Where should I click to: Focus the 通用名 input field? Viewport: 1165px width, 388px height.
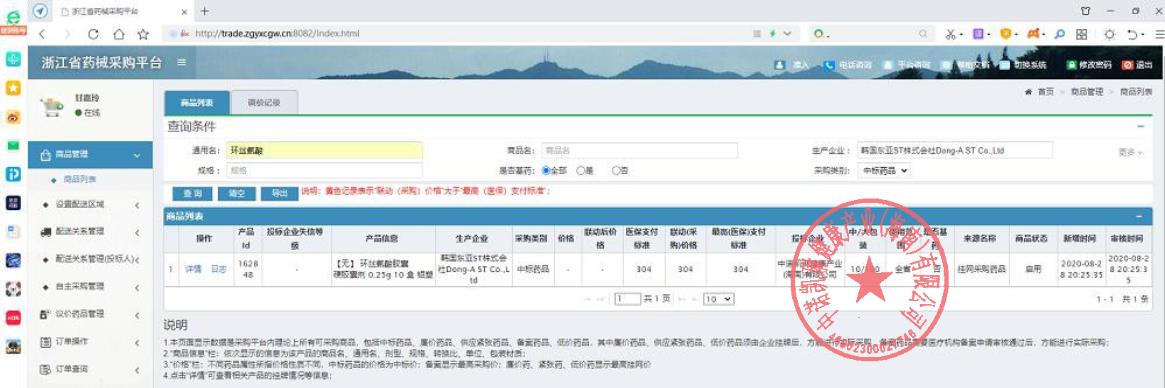pos(324,150)
